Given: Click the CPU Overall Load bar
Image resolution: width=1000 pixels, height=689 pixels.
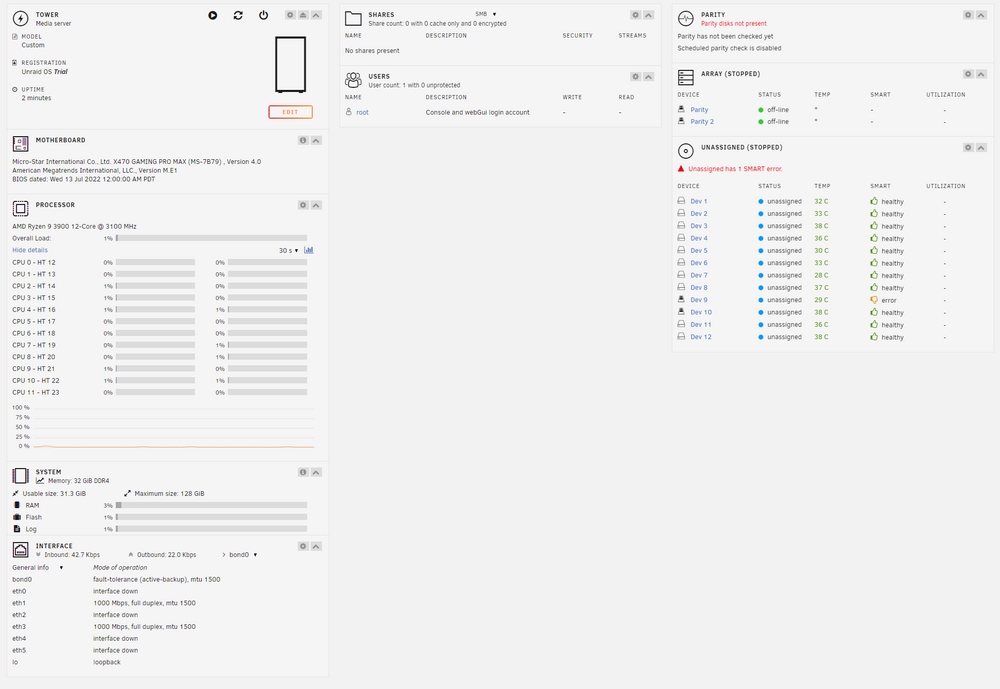Looking at the screenshot, I should coord(211,238).
